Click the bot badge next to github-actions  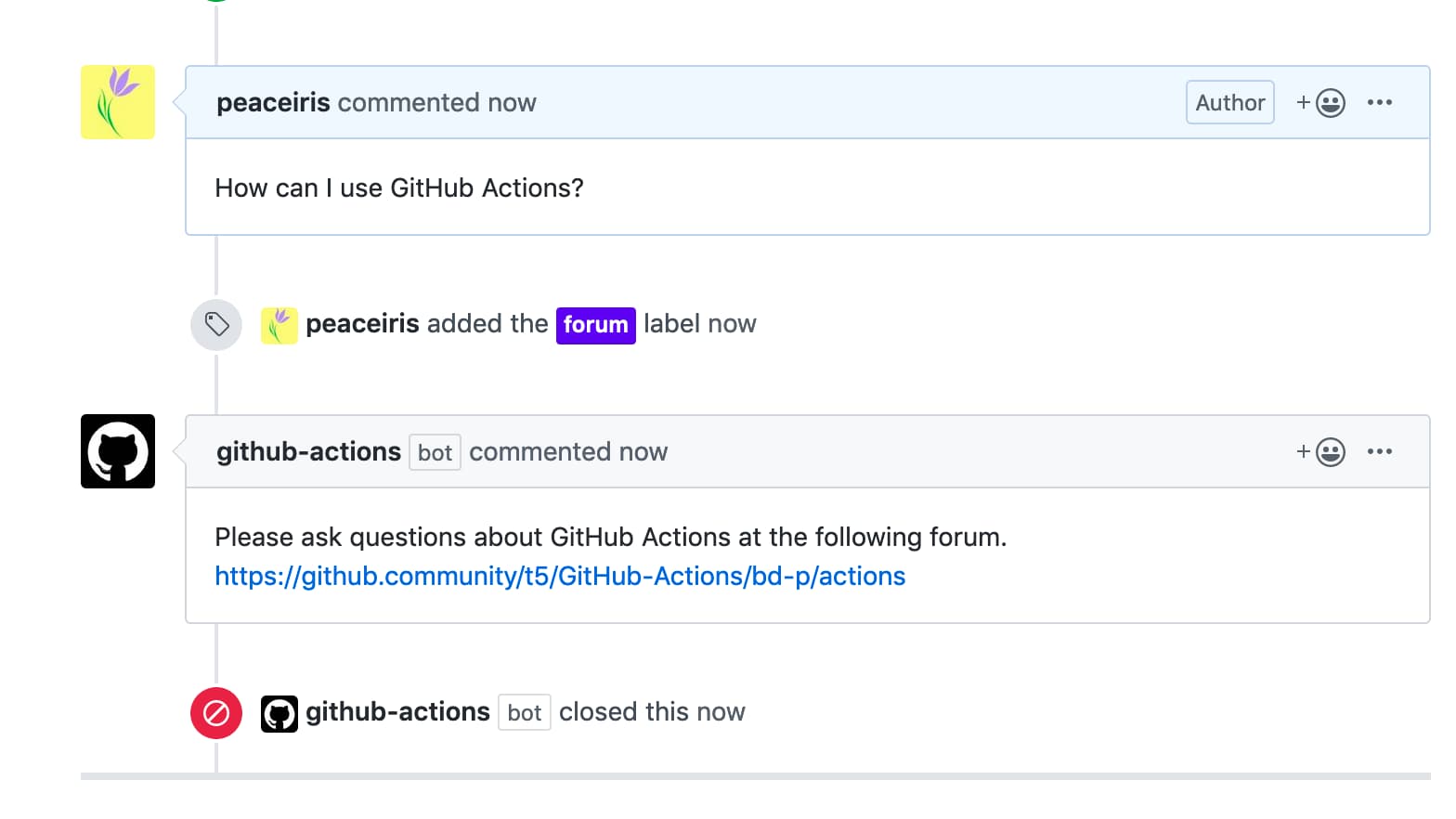click(x=435, y=452)
